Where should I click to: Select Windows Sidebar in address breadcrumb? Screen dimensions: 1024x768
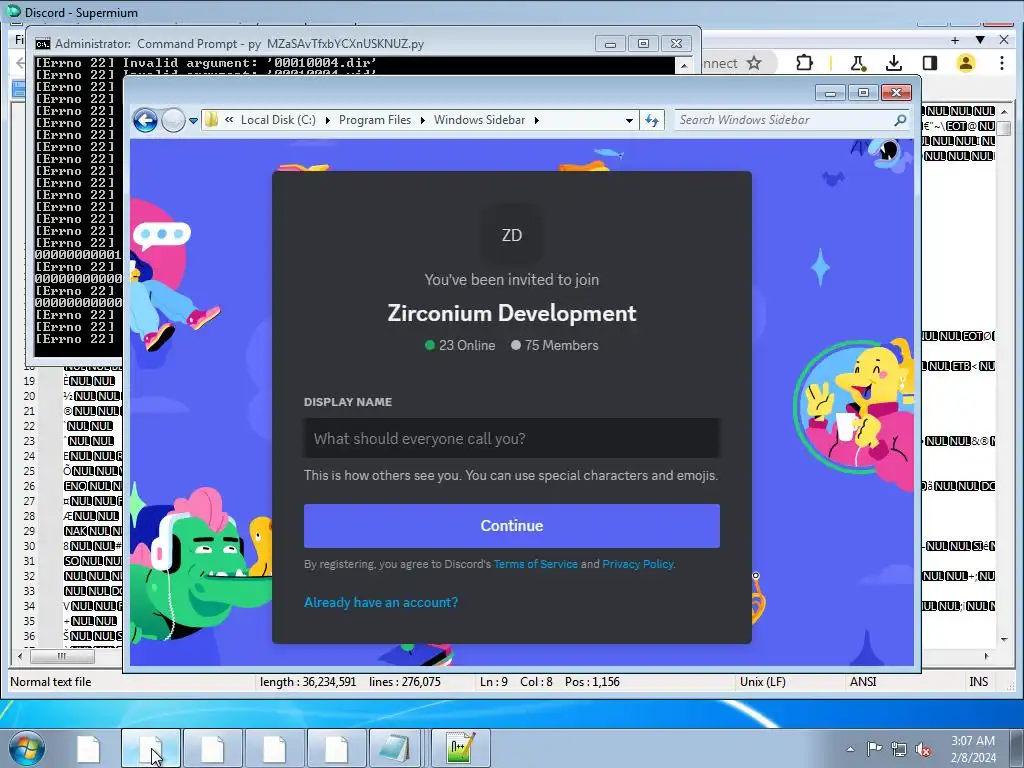pos(479,120)
